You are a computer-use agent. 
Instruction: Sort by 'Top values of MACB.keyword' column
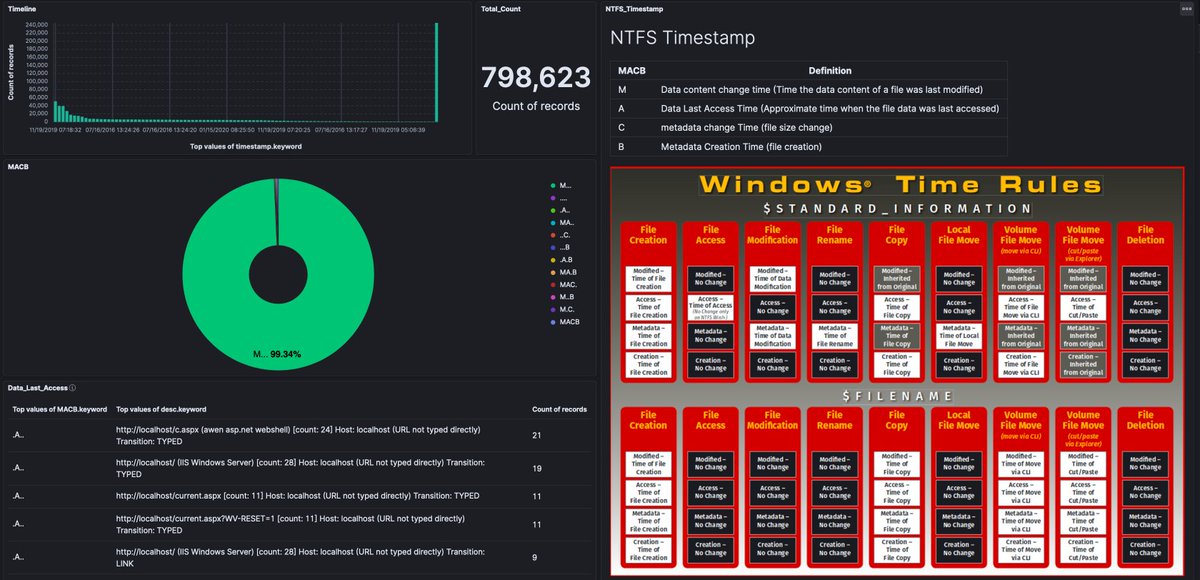(59, 409)
